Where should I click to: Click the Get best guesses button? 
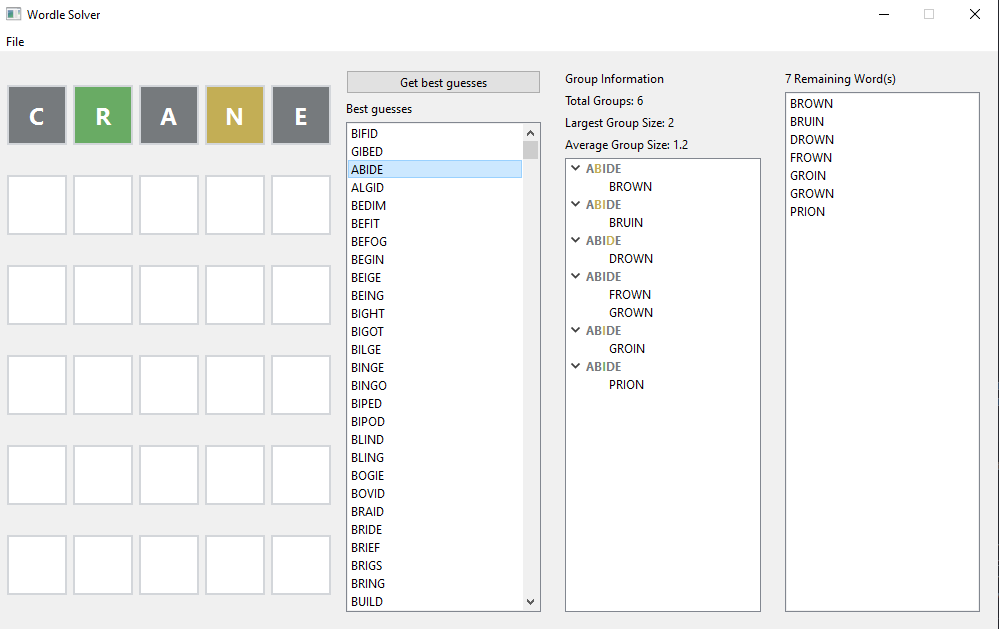[x=443, y=82]
